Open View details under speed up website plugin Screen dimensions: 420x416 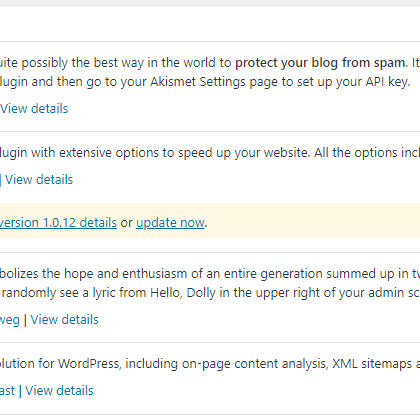[x=39, y=180]
